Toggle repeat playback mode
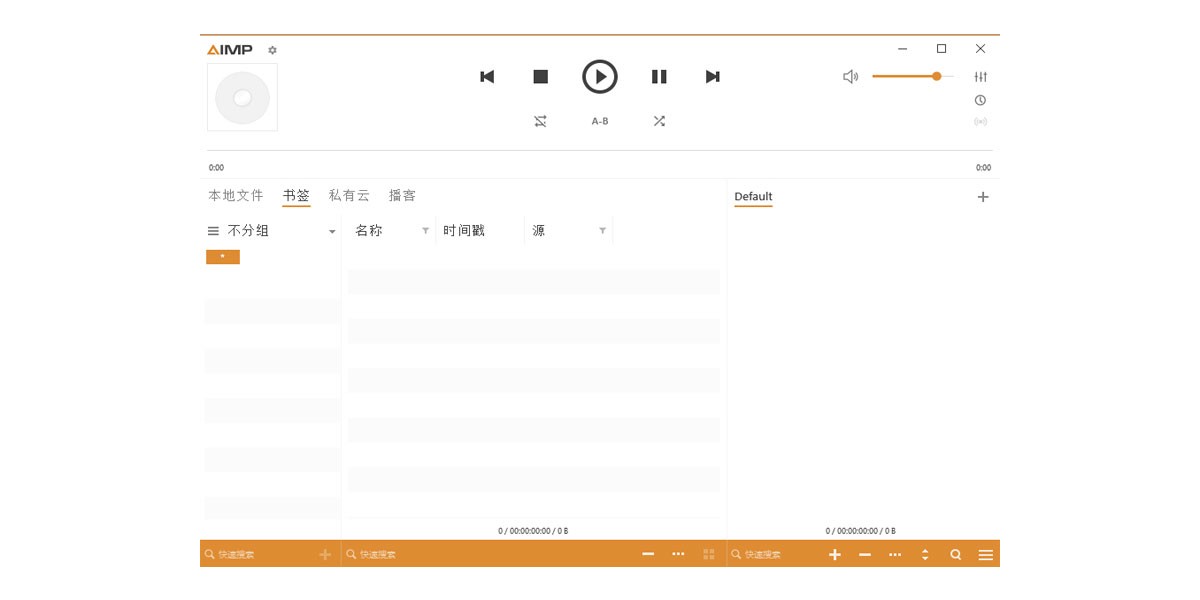The image size is (1200, 600). point(540,120)
